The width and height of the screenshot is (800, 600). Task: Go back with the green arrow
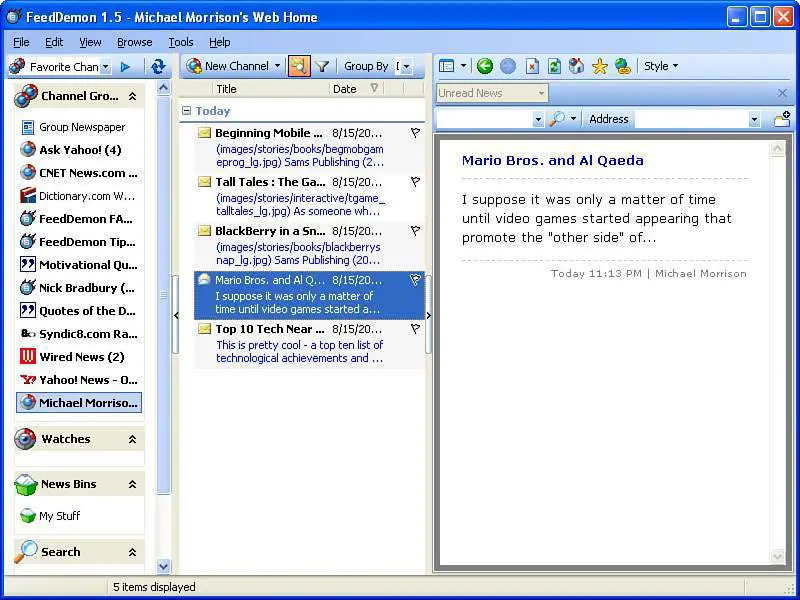[485, 66]
